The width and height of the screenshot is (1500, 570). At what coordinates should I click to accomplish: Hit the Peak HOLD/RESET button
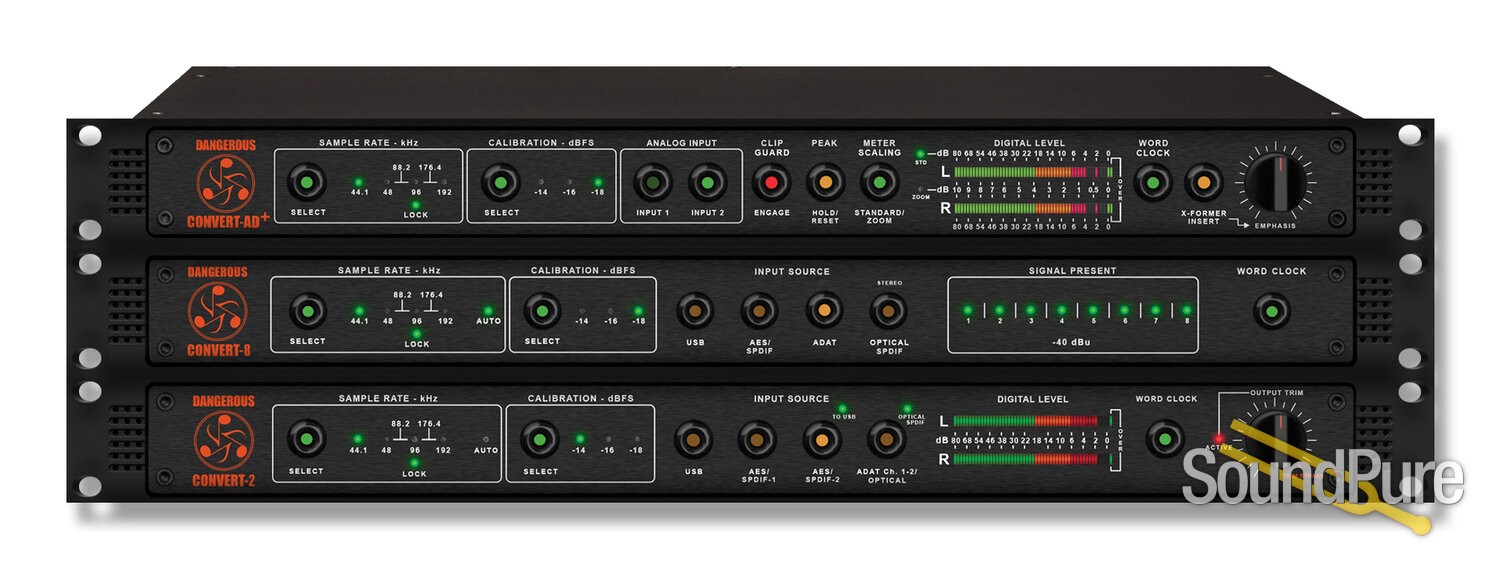point(825,183)
